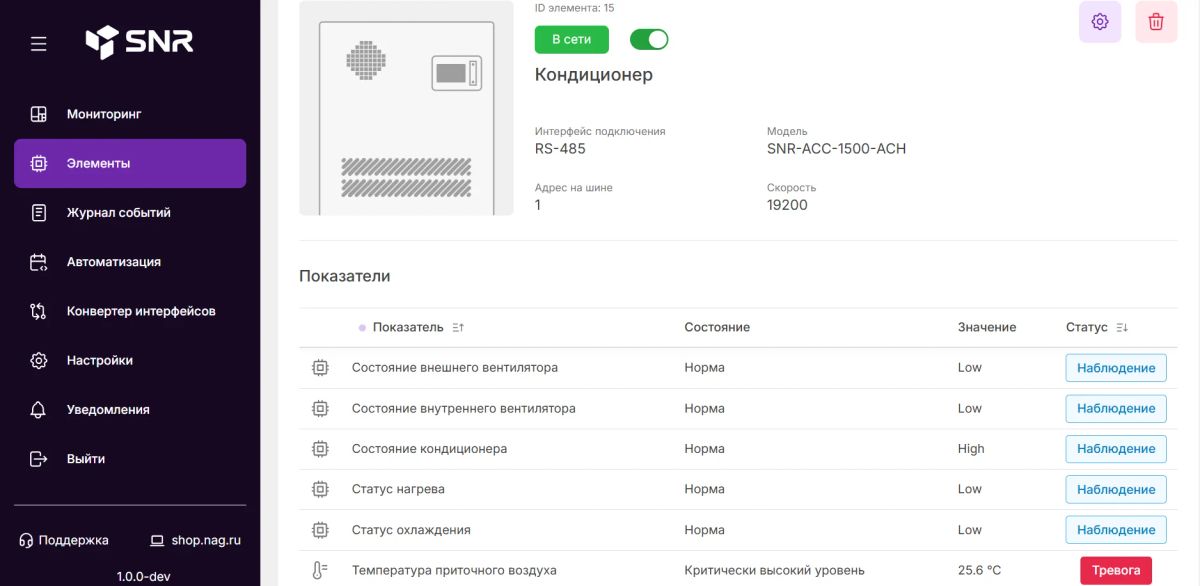Click the 25.6 °C temperature value
The height and width of the screenshot is (586, 1200).
coord(980,570)
